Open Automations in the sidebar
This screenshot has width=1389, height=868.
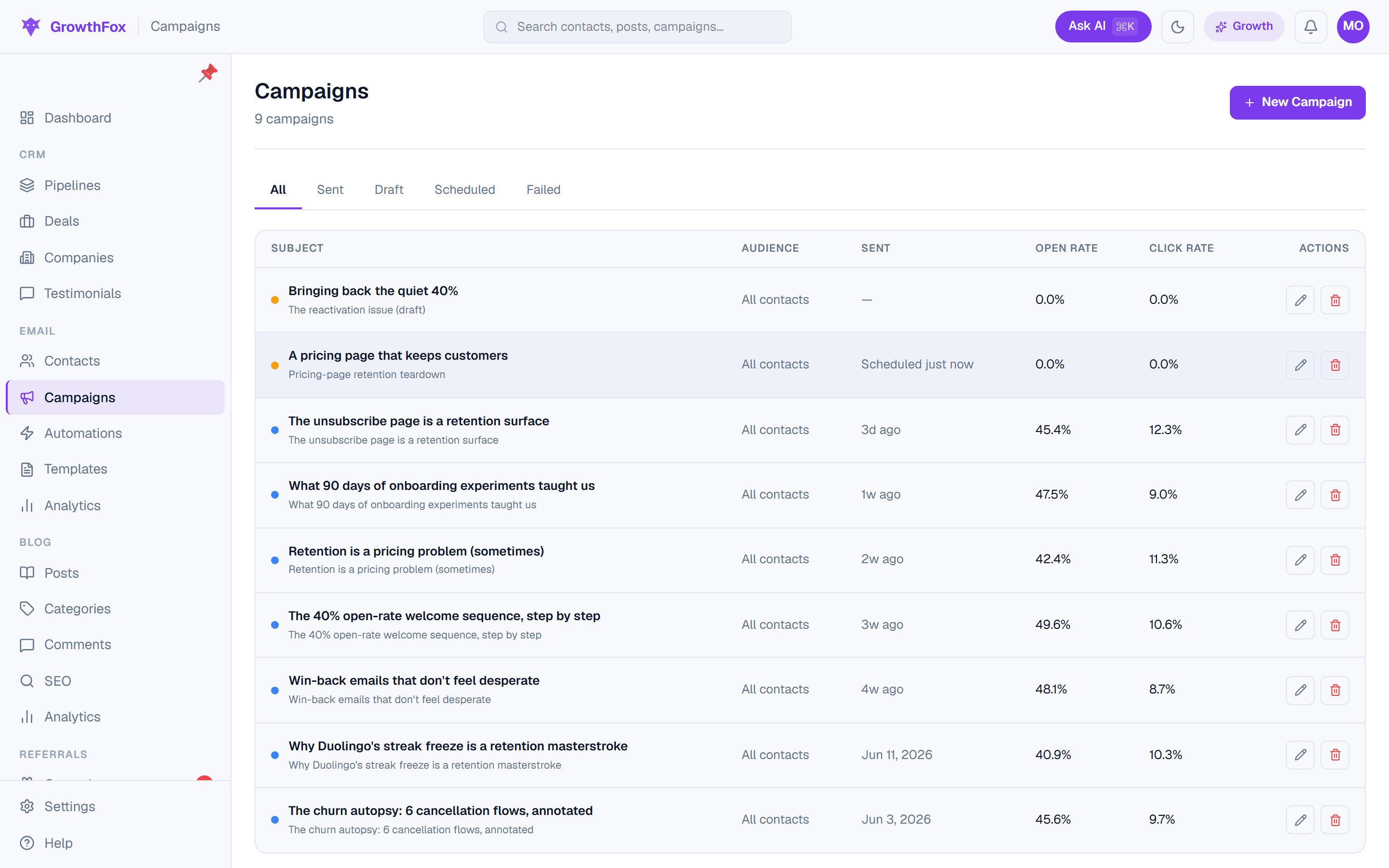(x=115, y=433)
